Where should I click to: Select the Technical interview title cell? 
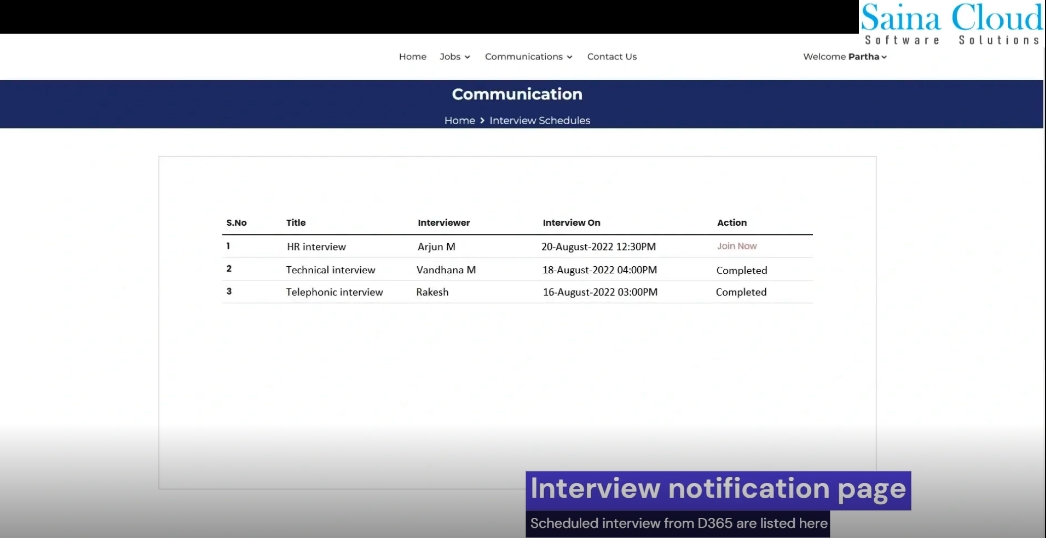(330, 270)
